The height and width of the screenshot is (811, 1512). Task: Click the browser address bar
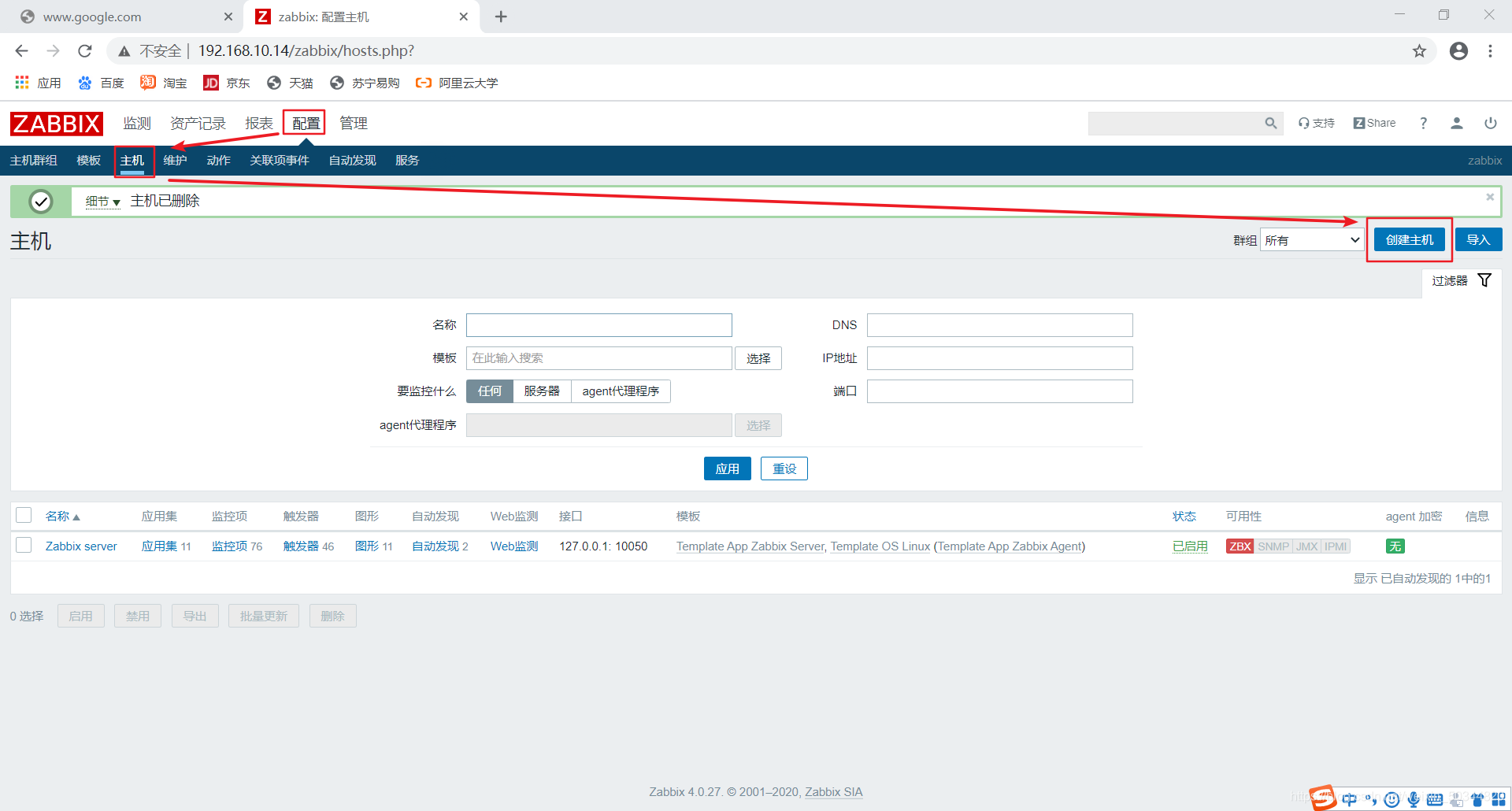pos(772,51)
